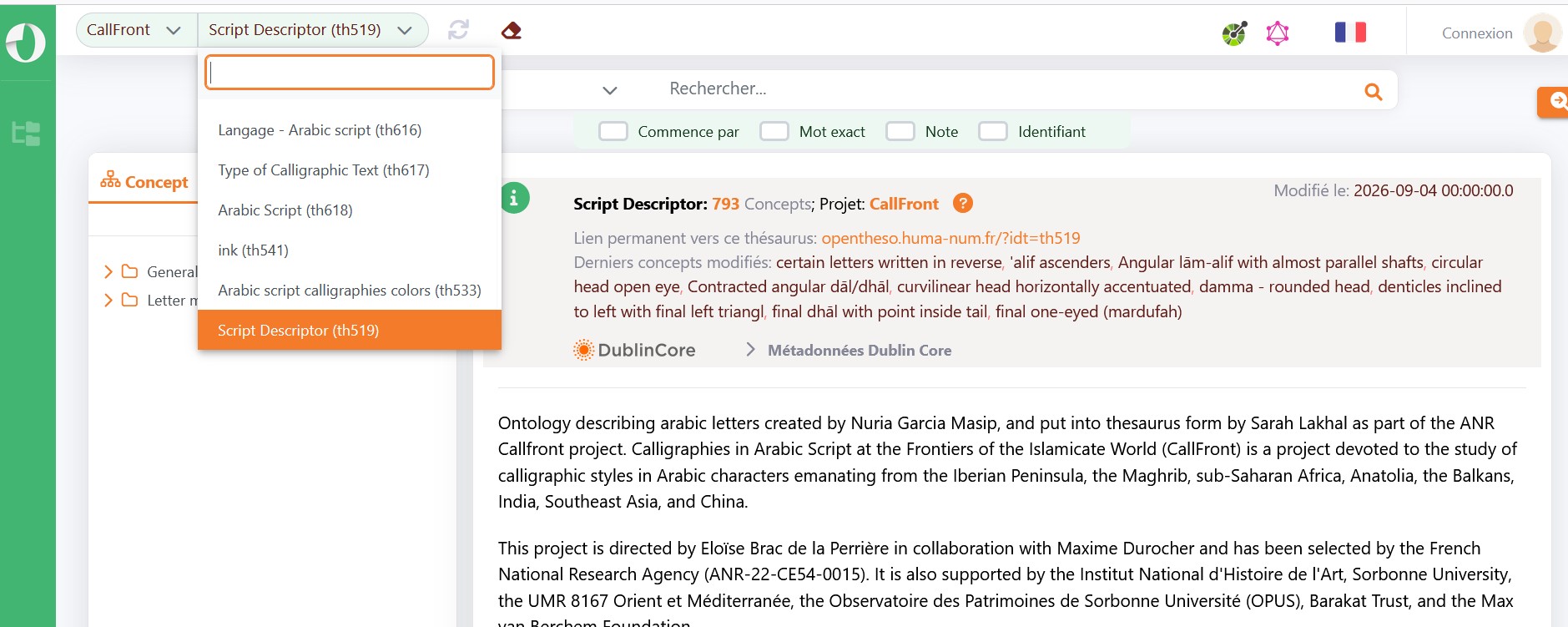Screen dimensions: 1568x627
Task: Collapse the Script Descriptor (th519) dropdown
Action: pos(312,30)
